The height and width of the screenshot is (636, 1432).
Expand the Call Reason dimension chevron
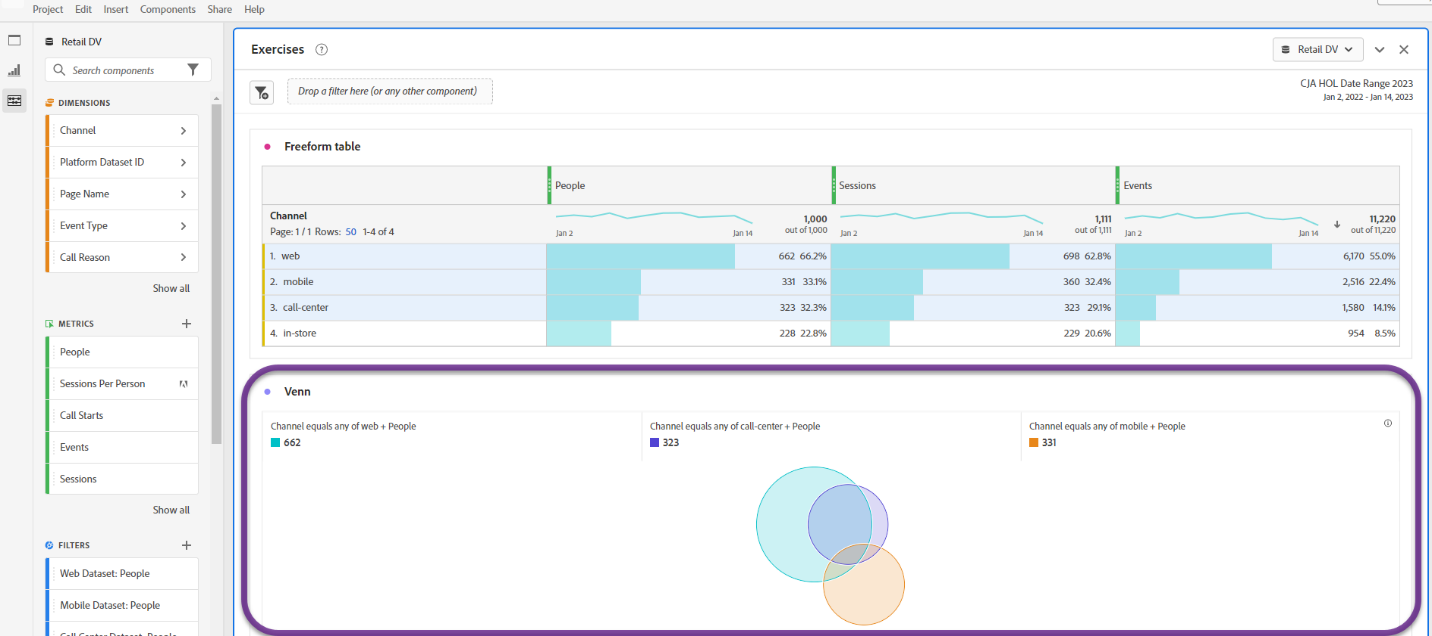183,258
